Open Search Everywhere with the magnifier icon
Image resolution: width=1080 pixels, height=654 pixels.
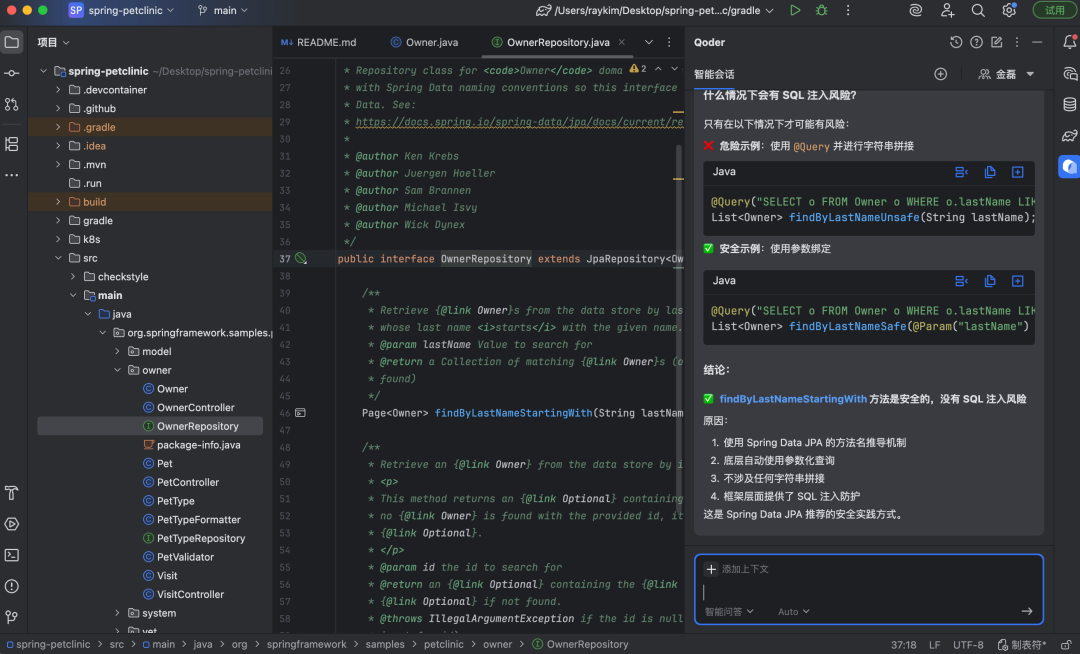click(978, 10)
